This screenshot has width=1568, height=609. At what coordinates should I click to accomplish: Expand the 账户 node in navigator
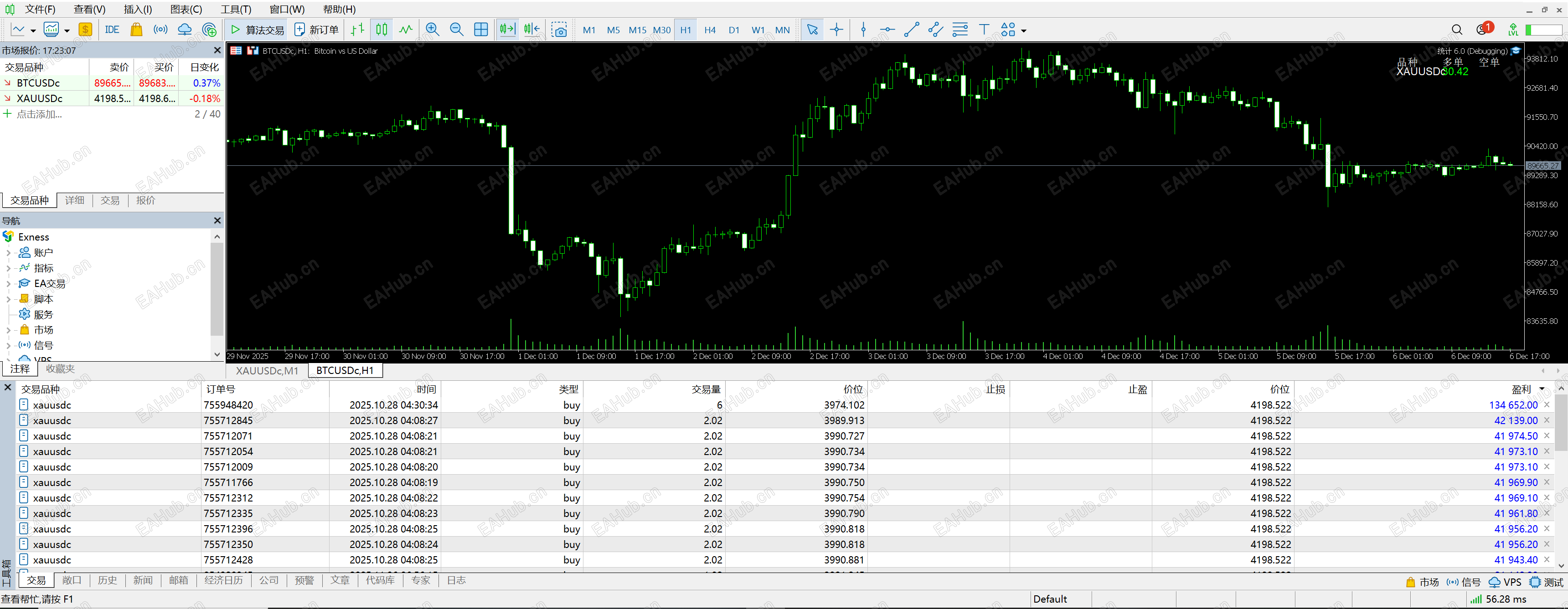pos(8,252)
